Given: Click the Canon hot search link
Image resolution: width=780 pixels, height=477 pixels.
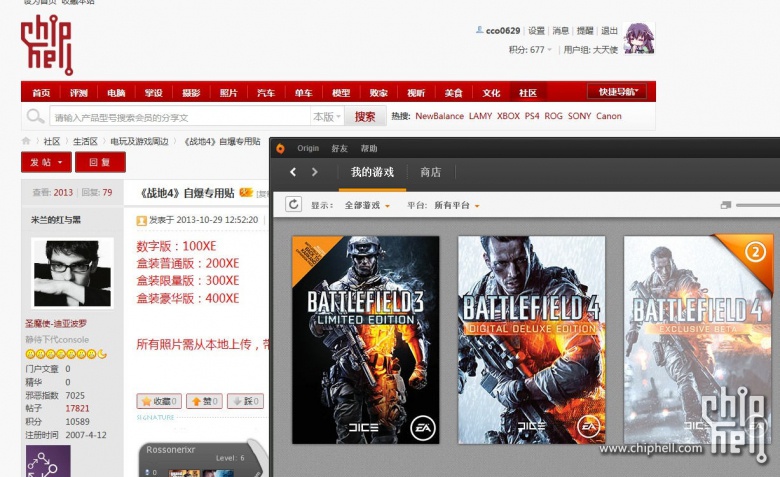Looking at the screenshot, I should [609, 116].
